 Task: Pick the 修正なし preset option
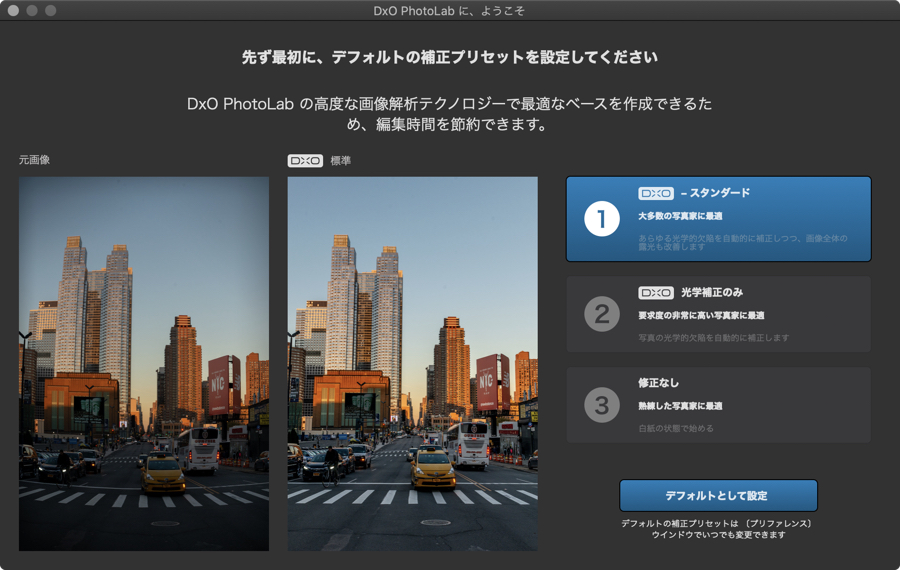click(x=719, y=405)
